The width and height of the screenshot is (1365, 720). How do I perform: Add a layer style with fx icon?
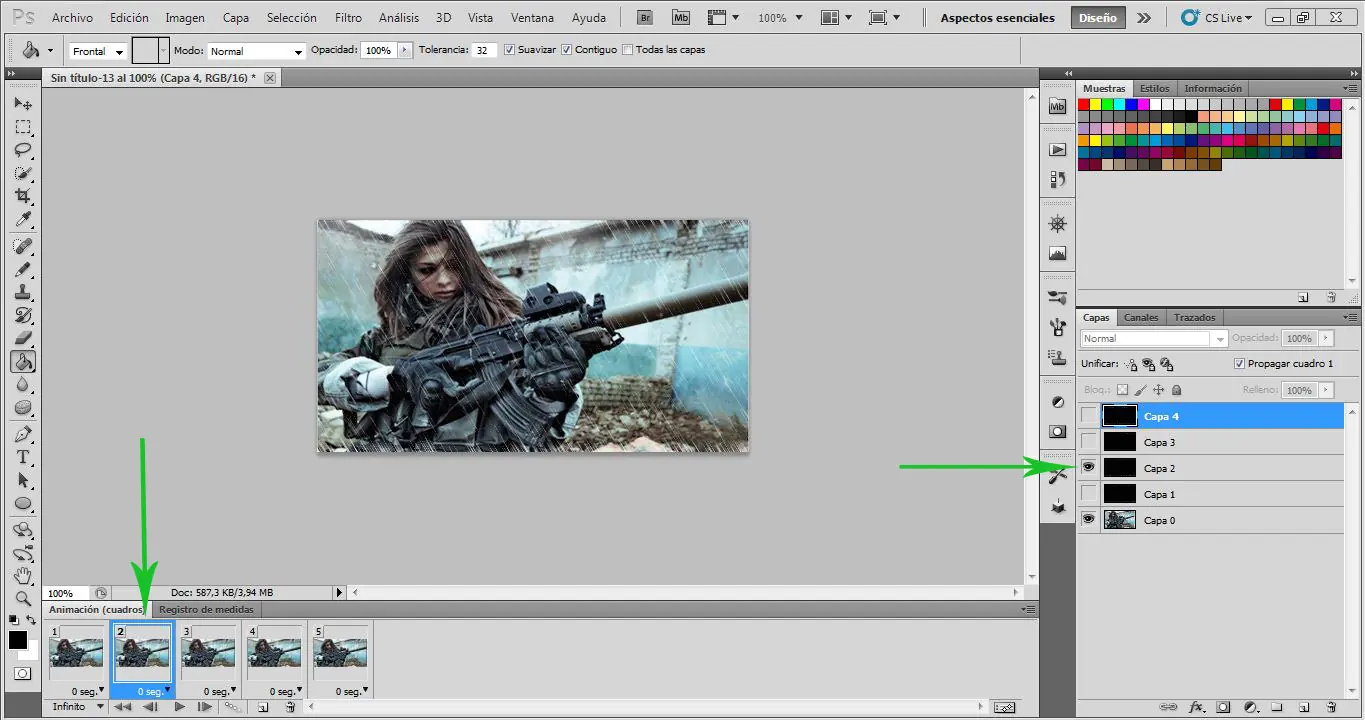tap(1195, 707)
